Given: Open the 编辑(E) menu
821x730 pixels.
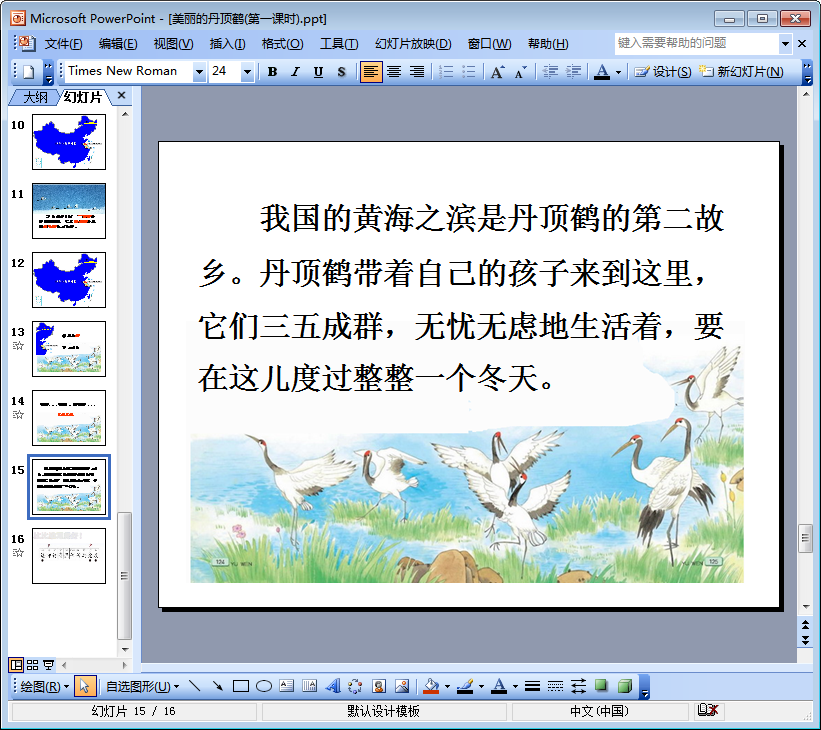Looking at the screenshot, I should click(118, 44).
